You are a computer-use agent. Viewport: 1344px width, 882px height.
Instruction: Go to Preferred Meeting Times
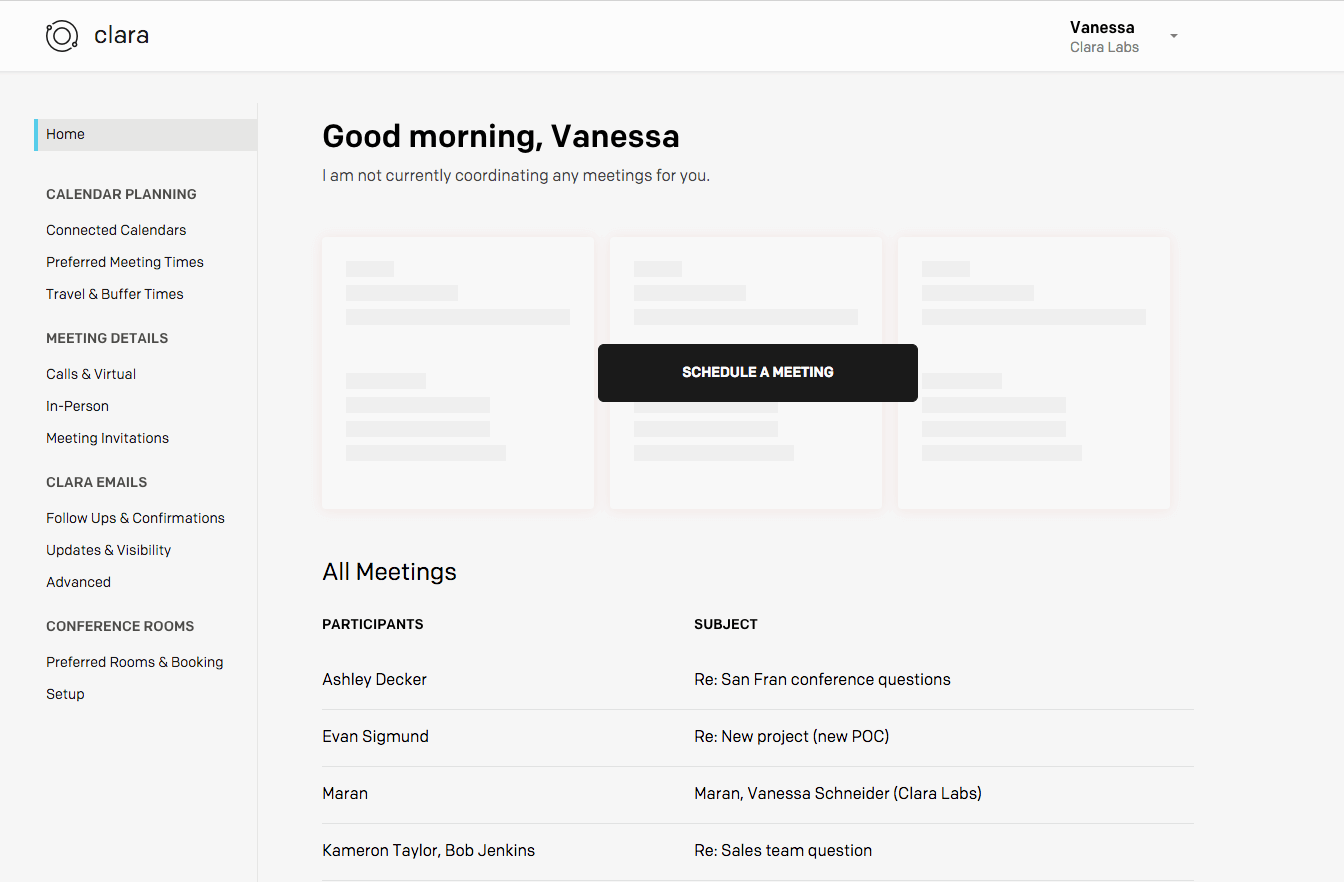(x=125, y=262)
